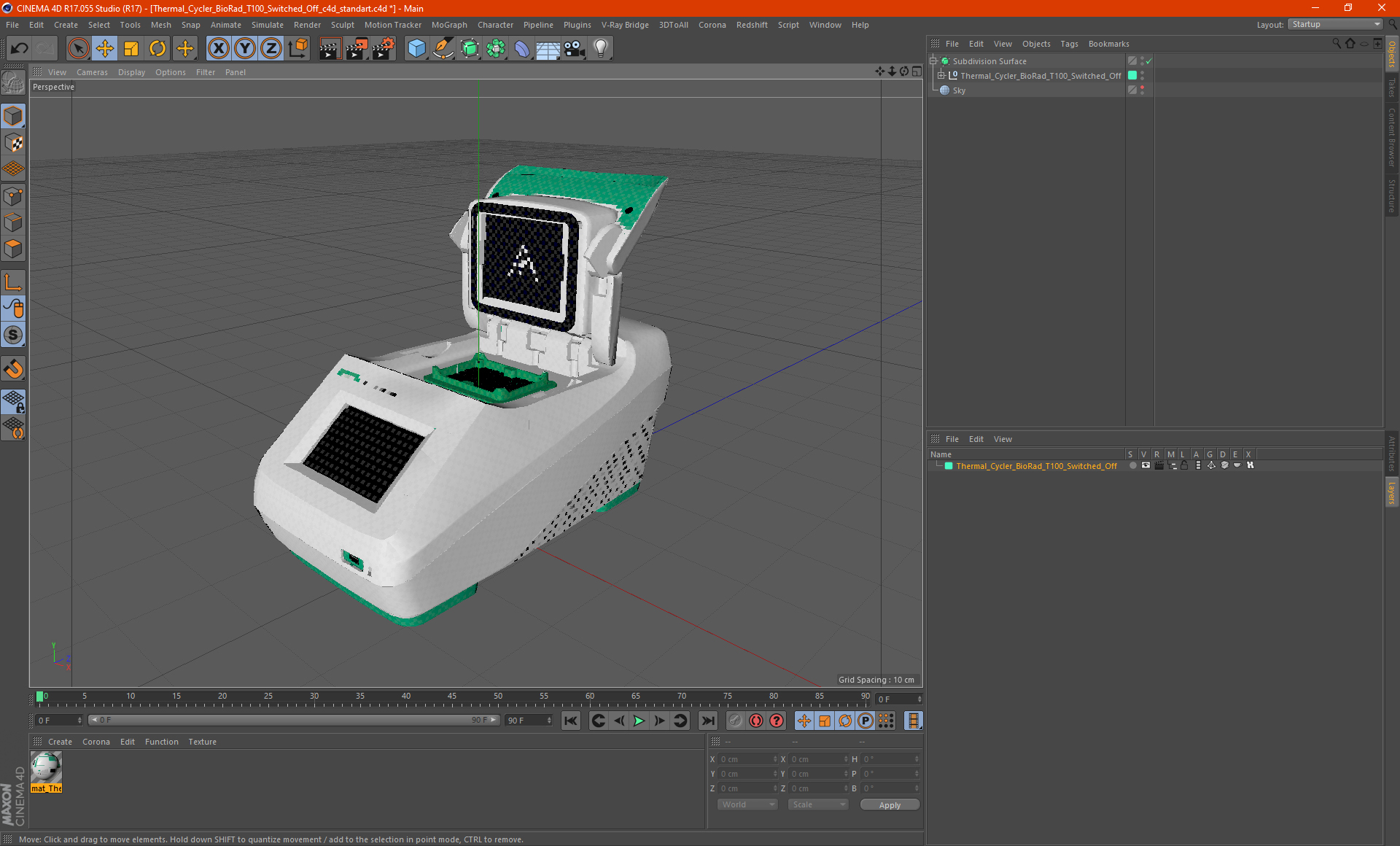
Task: Switch to Points mode
Action: coord(13,196)
